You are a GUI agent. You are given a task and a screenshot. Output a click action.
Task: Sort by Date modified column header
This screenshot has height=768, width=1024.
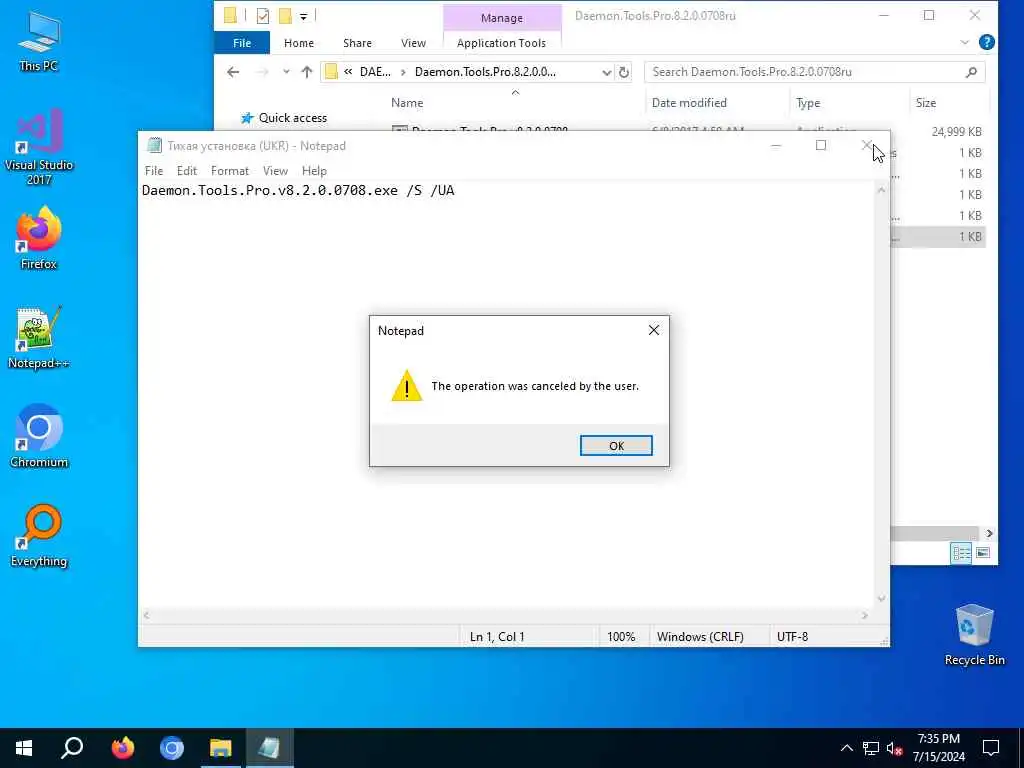(x=689, y=103)
